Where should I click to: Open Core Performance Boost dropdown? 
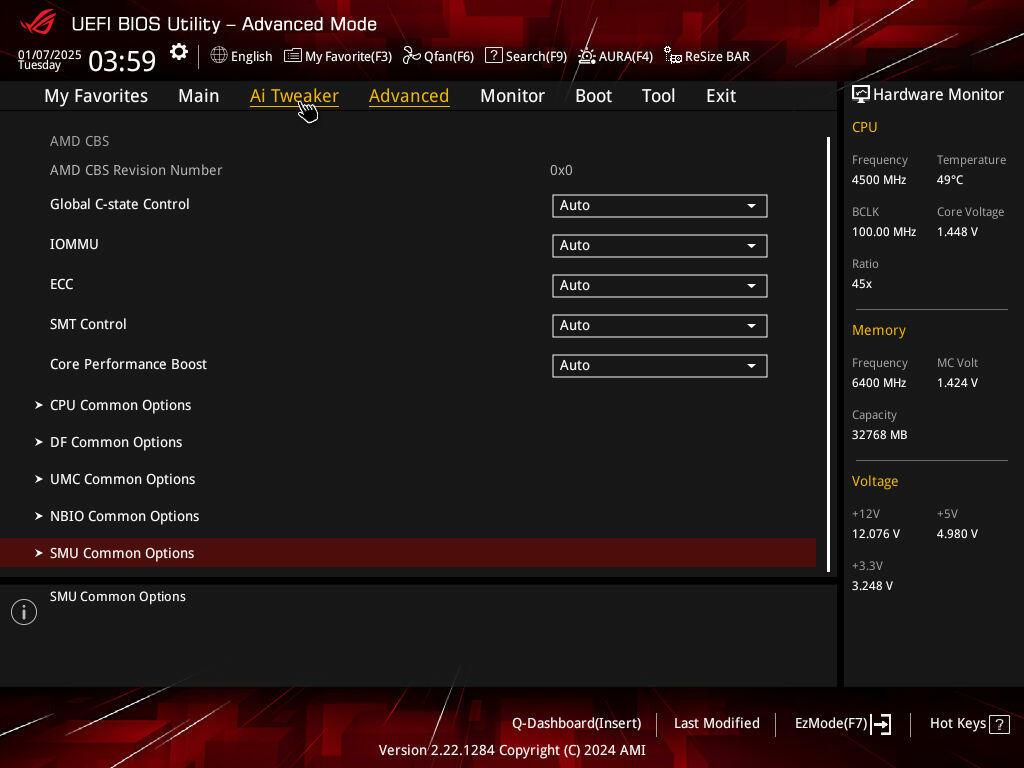[660, 366]
